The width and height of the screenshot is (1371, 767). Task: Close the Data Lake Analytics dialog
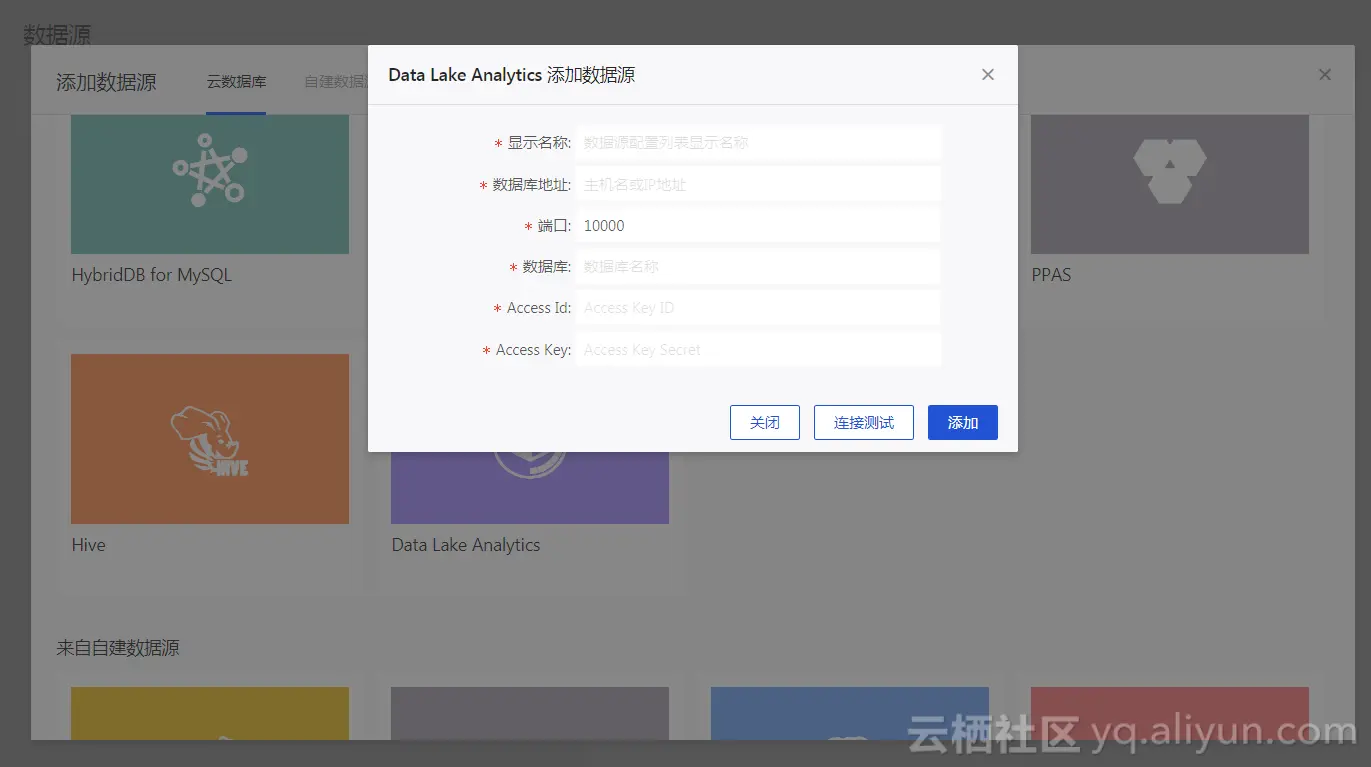[988, 75]
